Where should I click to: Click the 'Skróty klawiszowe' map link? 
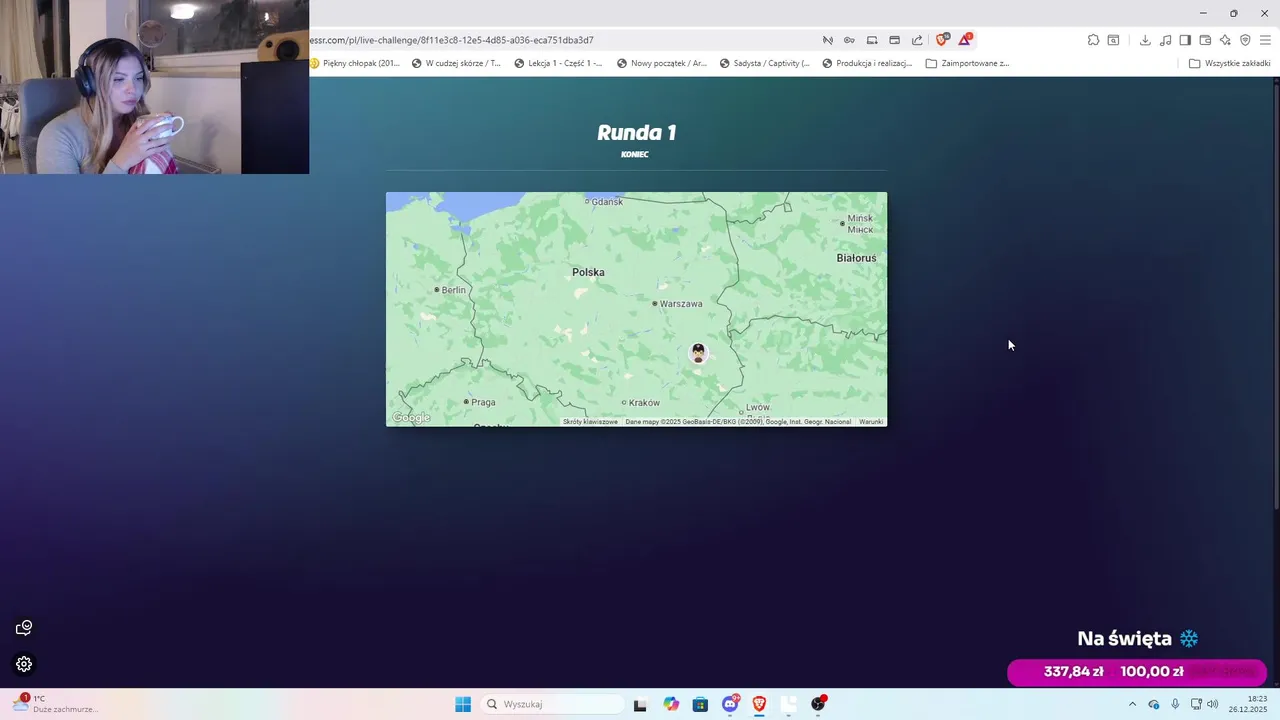(x=590, y=422)
